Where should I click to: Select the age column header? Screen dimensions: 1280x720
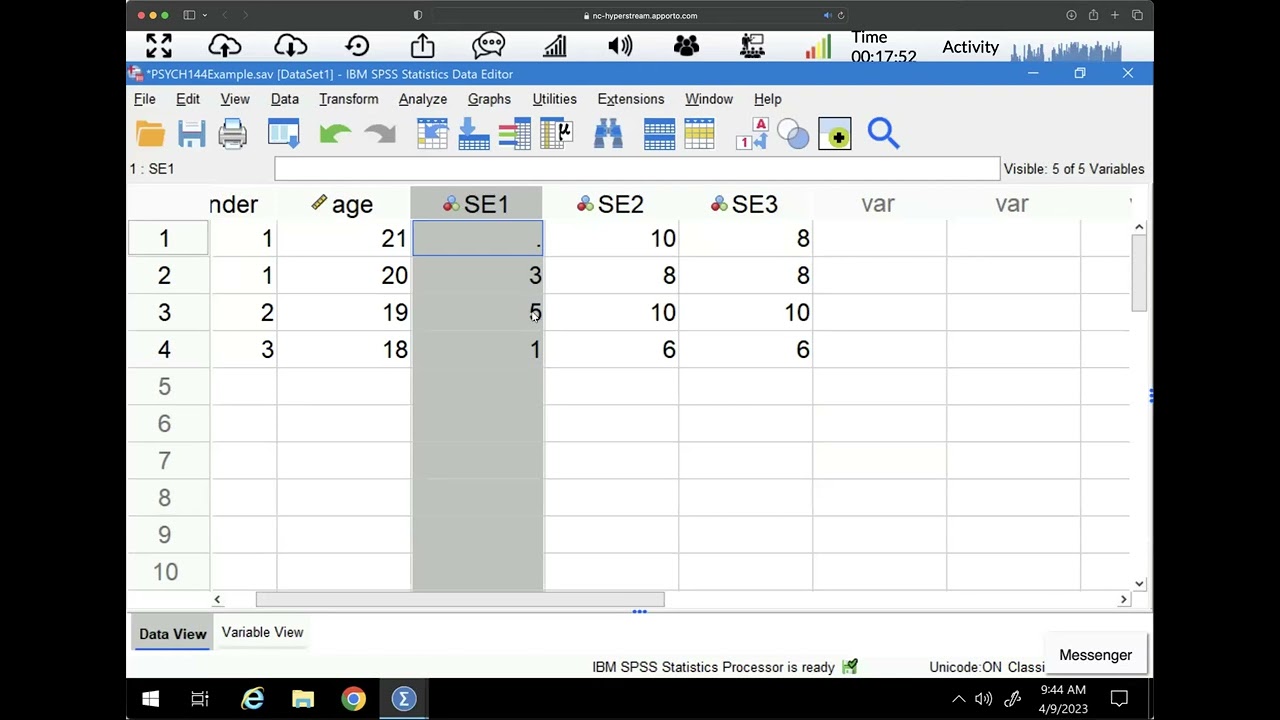point(343,204)
